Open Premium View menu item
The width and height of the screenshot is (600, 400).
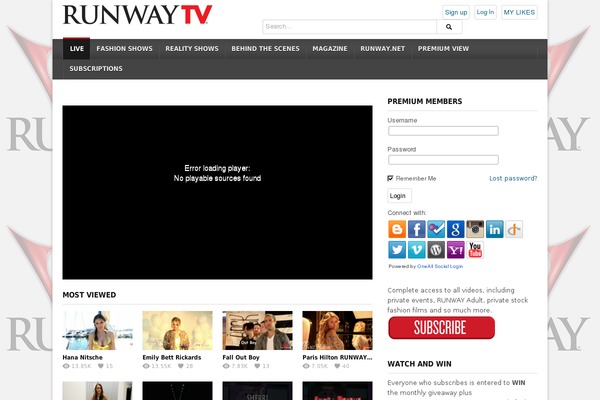tap(443, 49)
